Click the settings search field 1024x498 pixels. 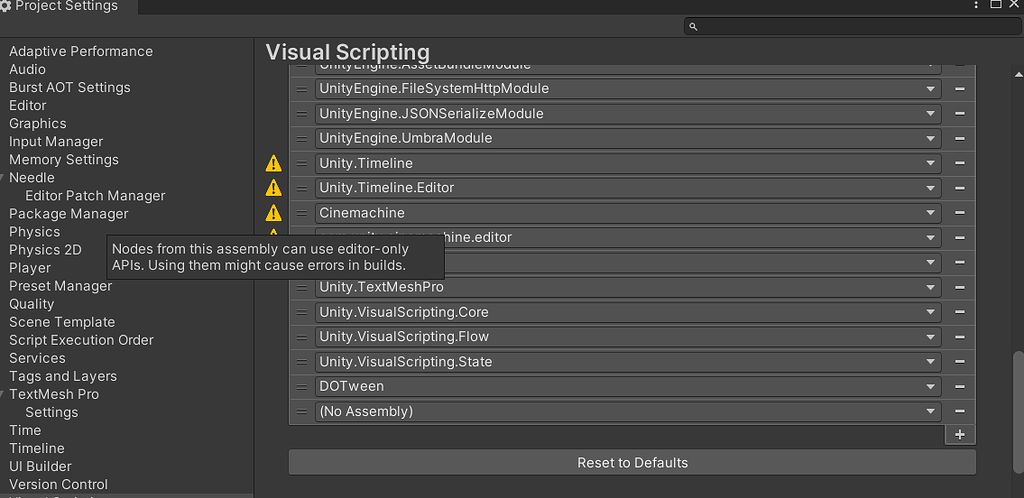click(850, 26)
